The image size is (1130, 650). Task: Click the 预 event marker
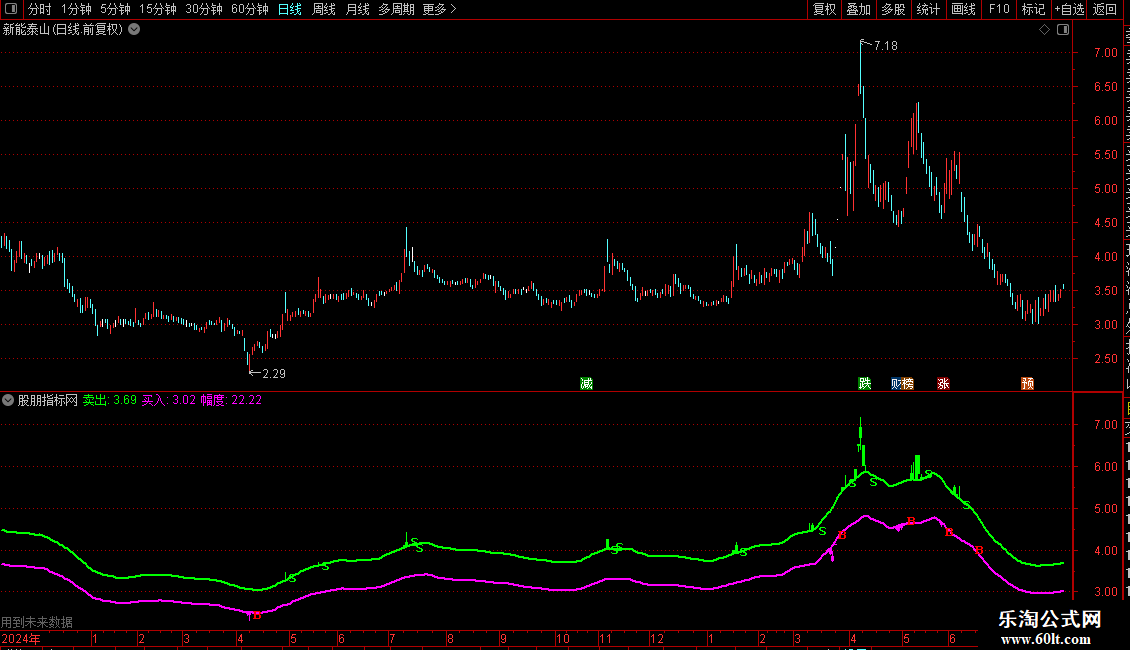(x=1028, y=383)
